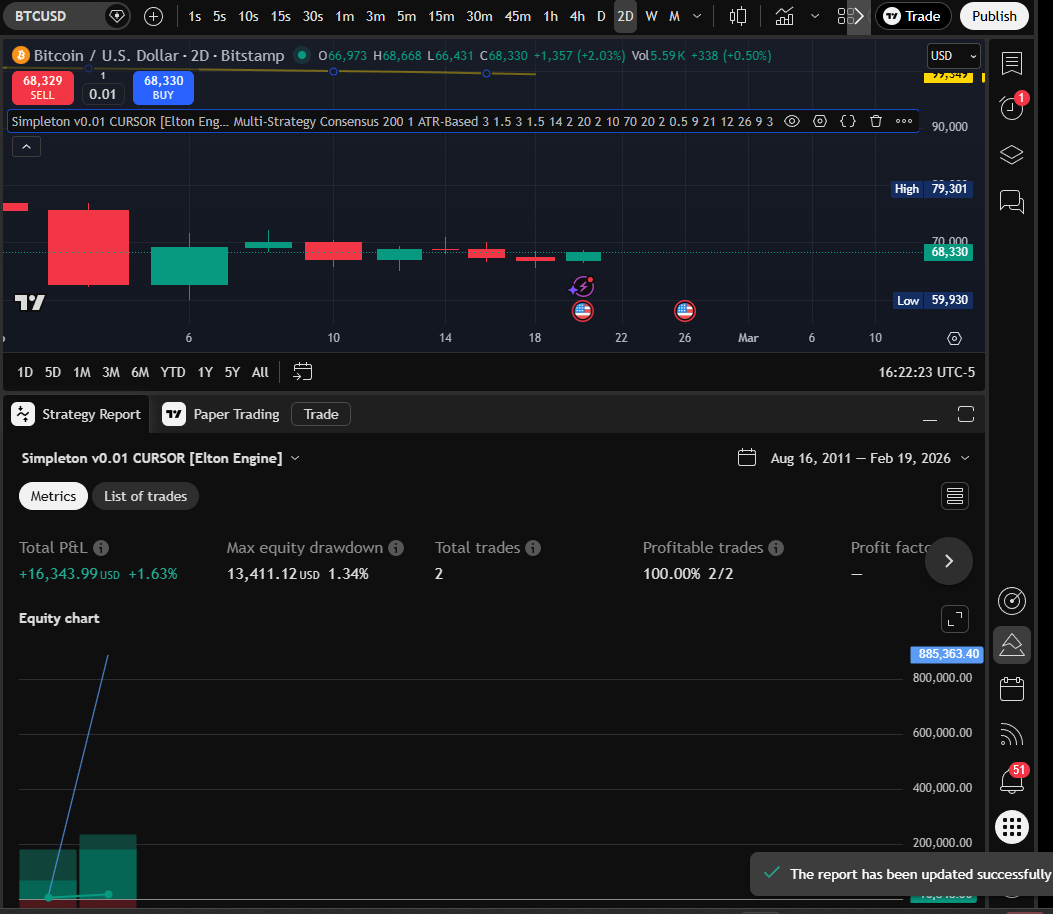Open the Watchlist panel icon
The image size is (1053, 914).
1011,64
